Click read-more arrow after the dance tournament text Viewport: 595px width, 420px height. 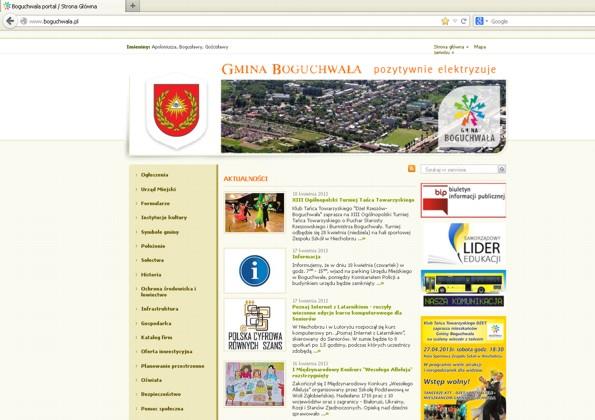click(x=362, y=239)
